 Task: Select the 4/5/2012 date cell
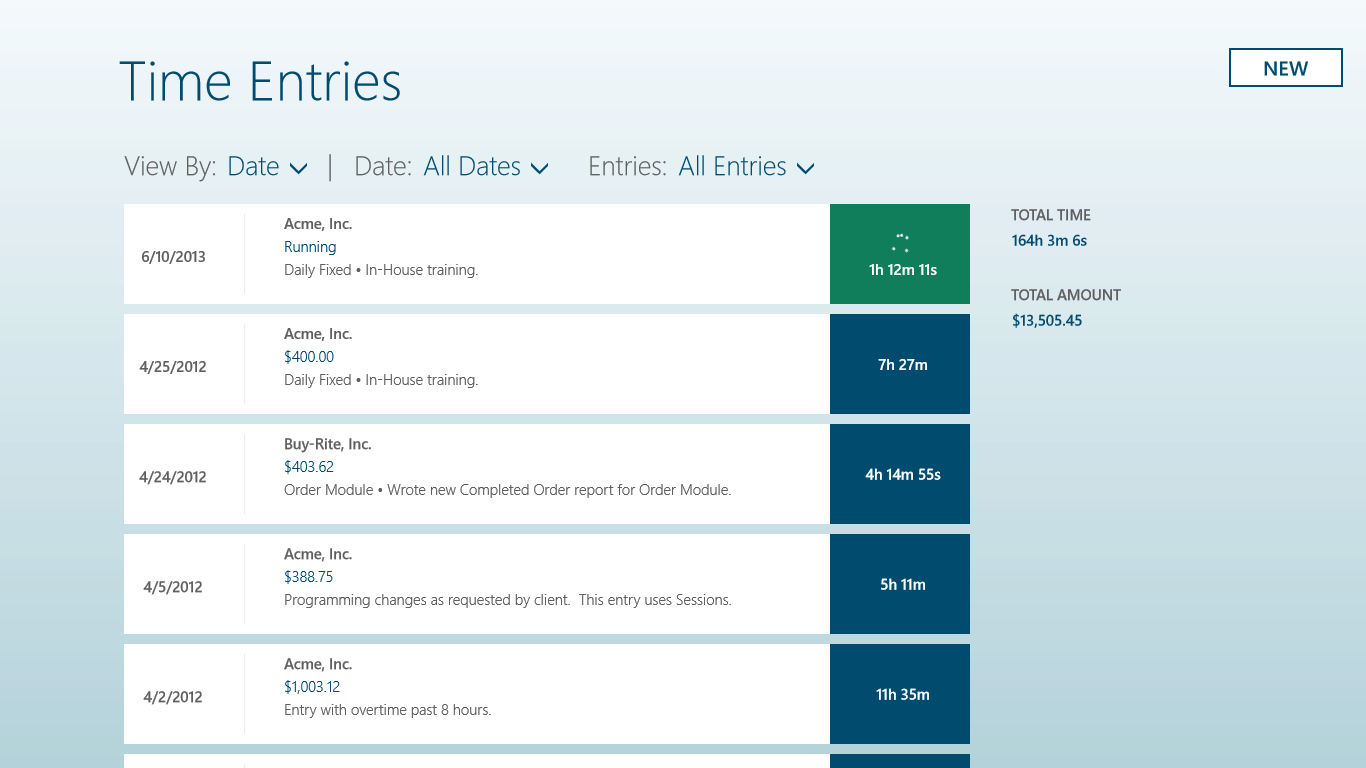(173, 587)
